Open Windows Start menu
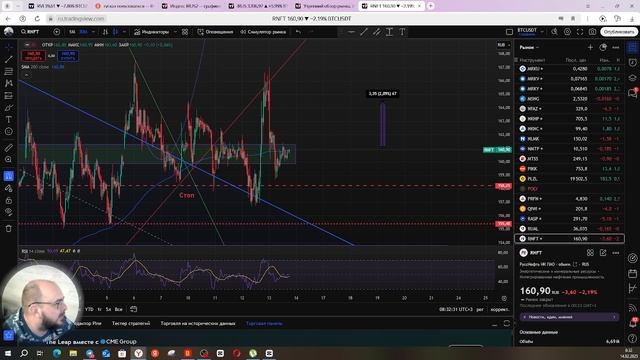This screenshot has width=640, height=360. point(8,353)
